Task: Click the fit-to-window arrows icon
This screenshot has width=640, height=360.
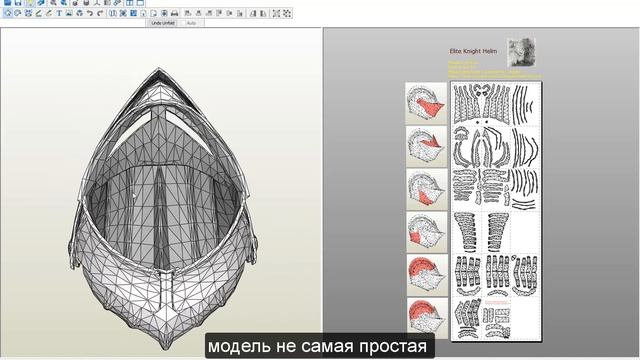Action: tap(276, 13)
